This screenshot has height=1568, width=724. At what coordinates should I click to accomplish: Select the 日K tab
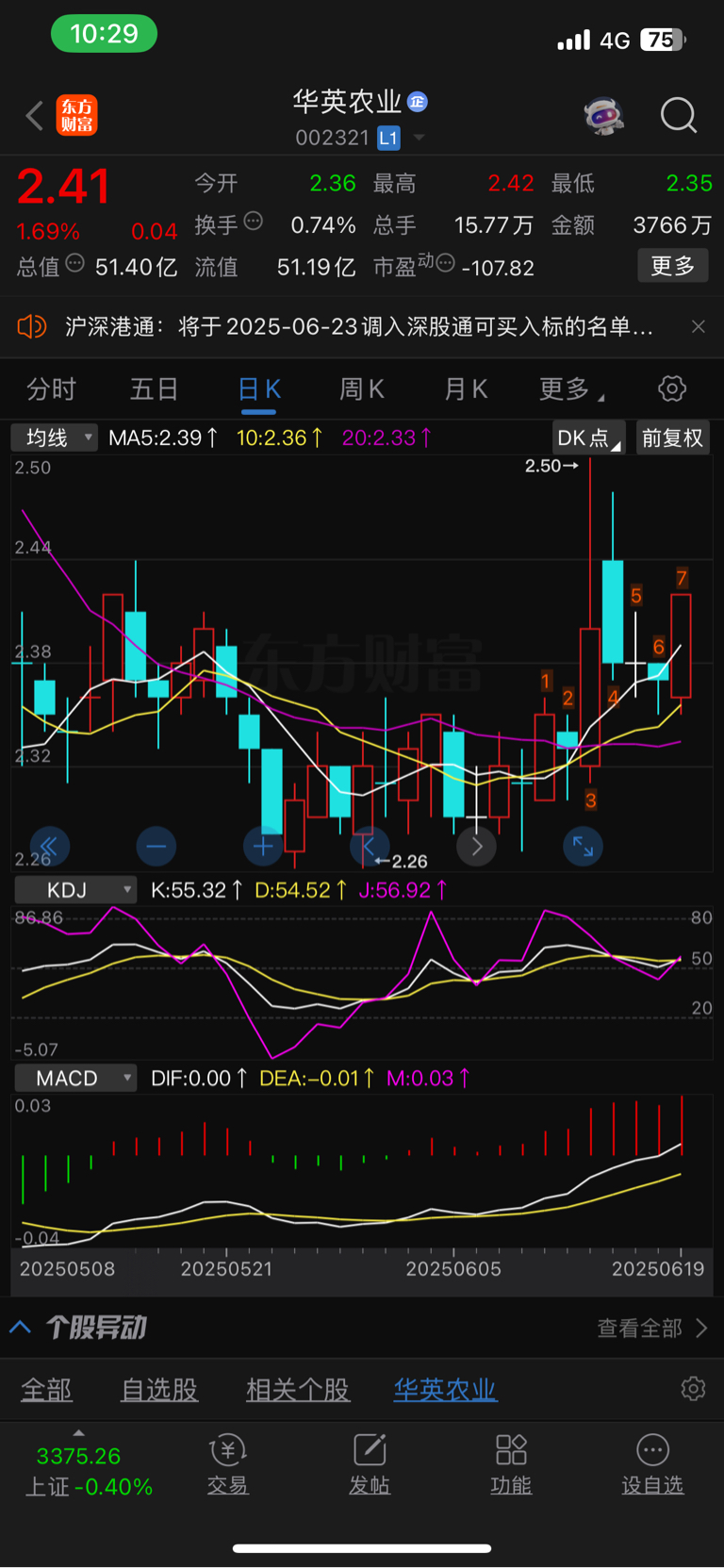point(259,389)
